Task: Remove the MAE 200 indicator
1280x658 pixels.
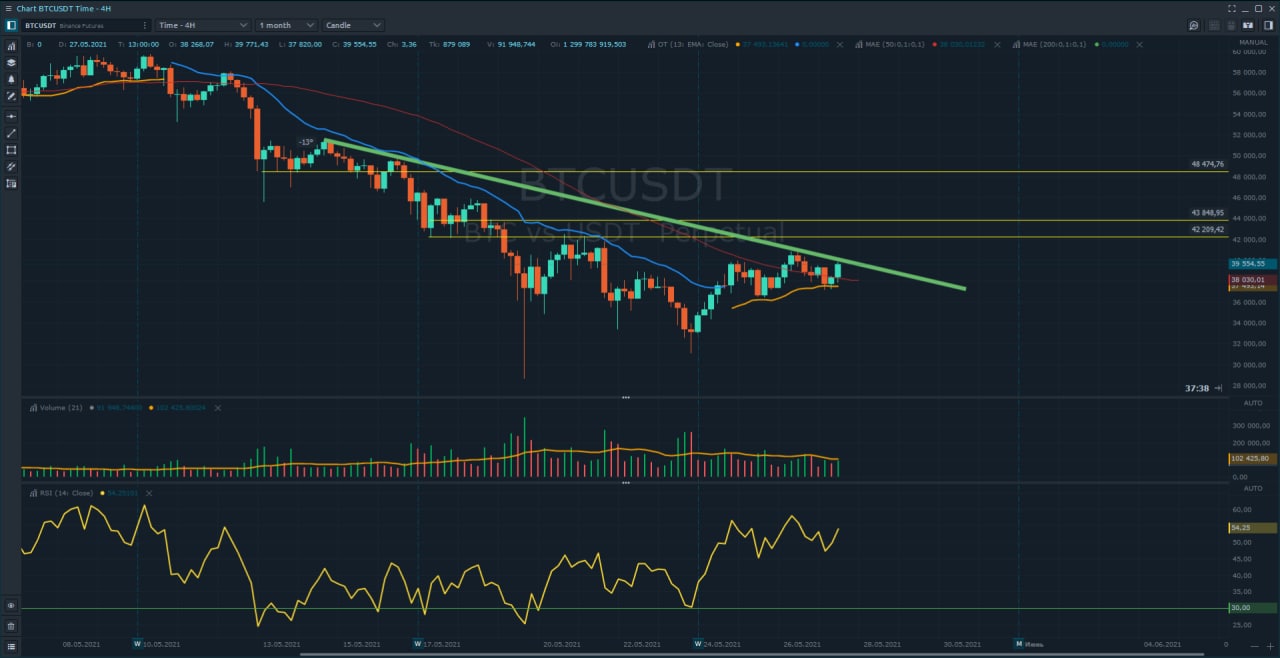Action: [x=1141, y=44]
